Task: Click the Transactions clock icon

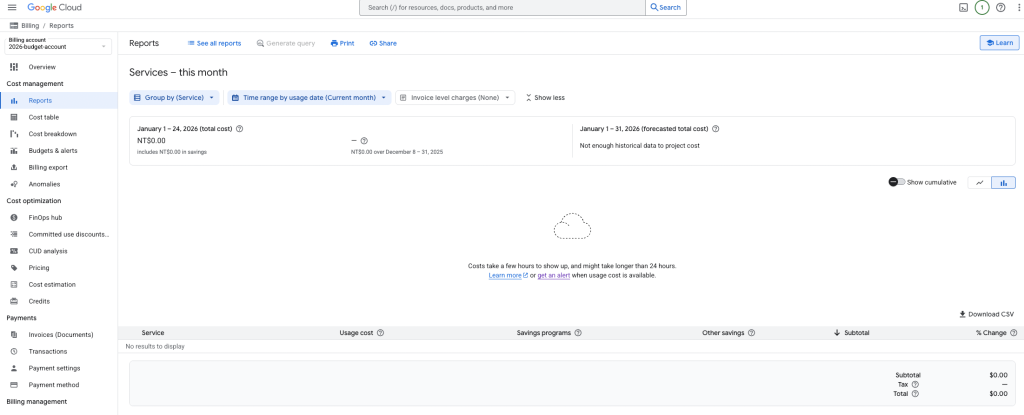Action: coord(14,352)
